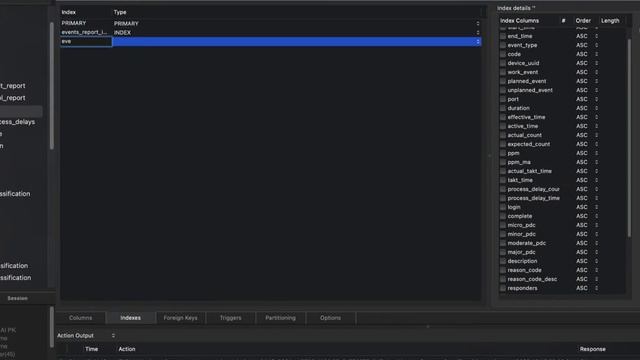Toggle the work_event column checkbox
This screenshot has height=360, width=640.
click(503, 72)
